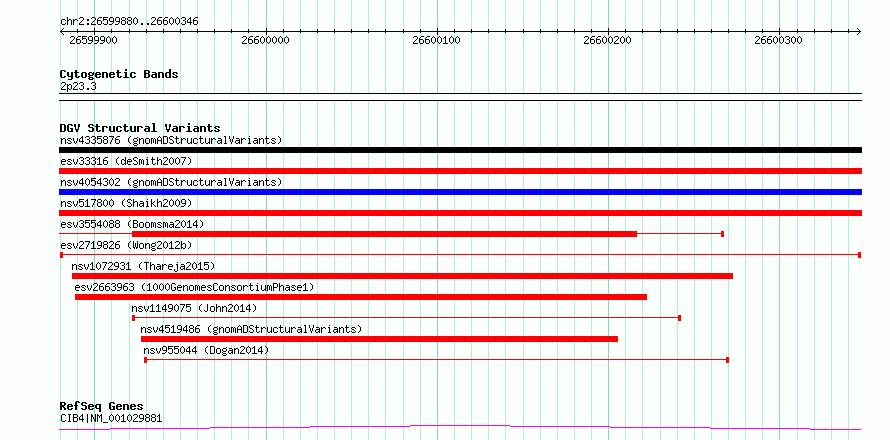Click the 26599900 ruler position
Screen dimensions: 890x440
(94, 40)
